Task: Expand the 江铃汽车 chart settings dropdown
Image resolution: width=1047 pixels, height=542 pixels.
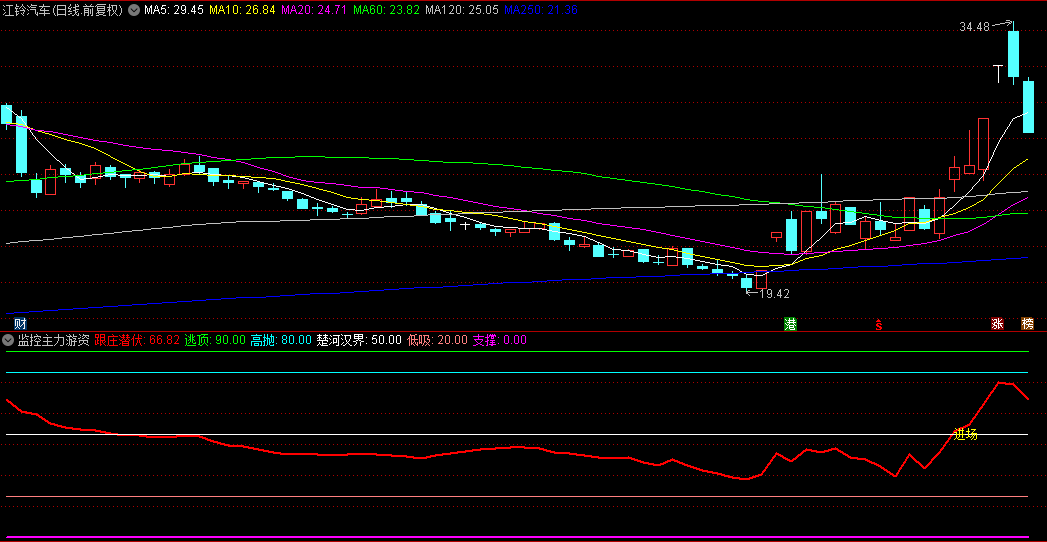Action: [135, 10]
